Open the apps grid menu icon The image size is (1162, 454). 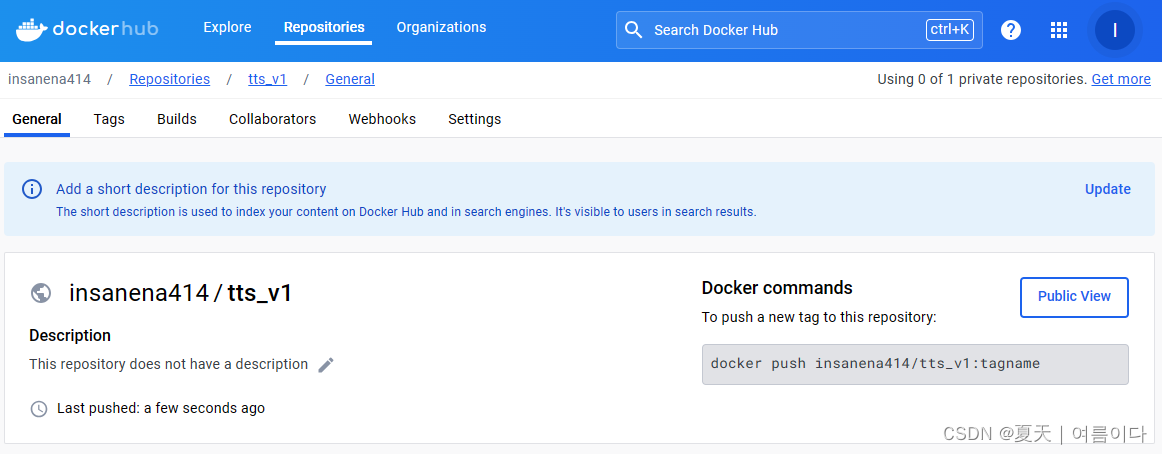pyautogui.click(x=1059, y=30)
